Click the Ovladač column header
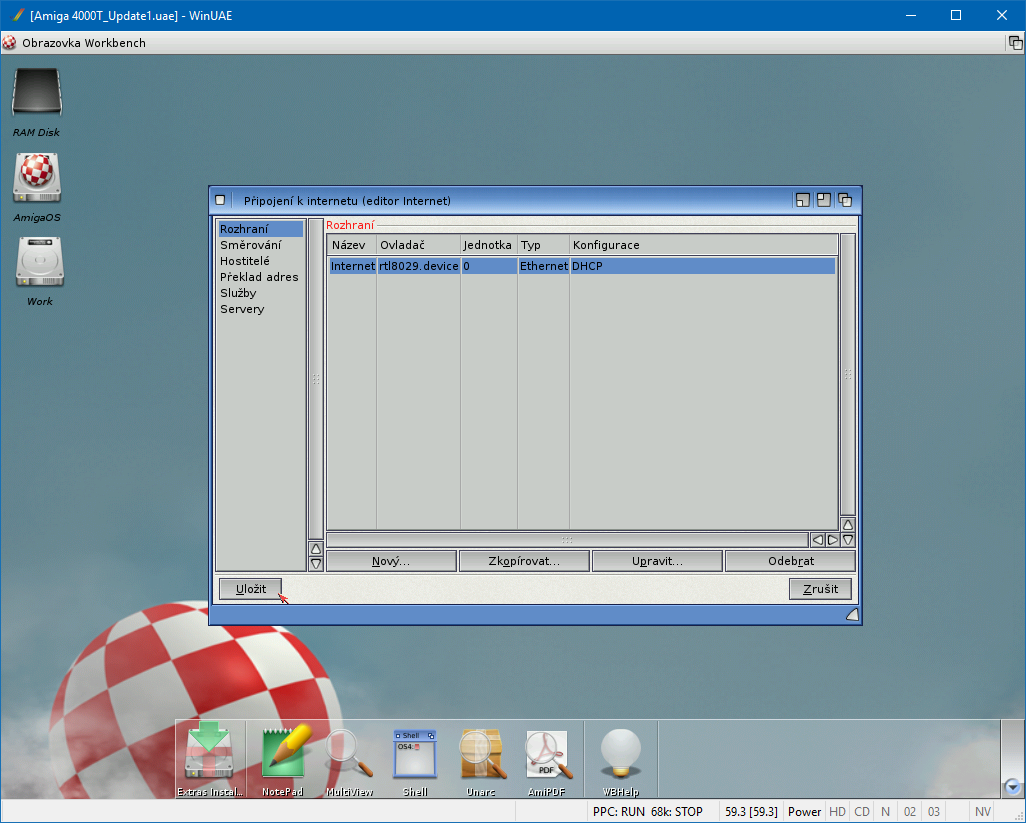The image size is (1026, 823). coord(417,245)
